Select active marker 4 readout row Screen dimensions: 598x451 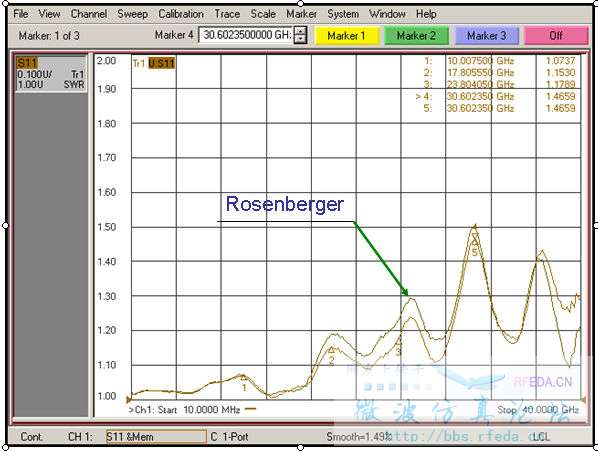pos(496,96)
